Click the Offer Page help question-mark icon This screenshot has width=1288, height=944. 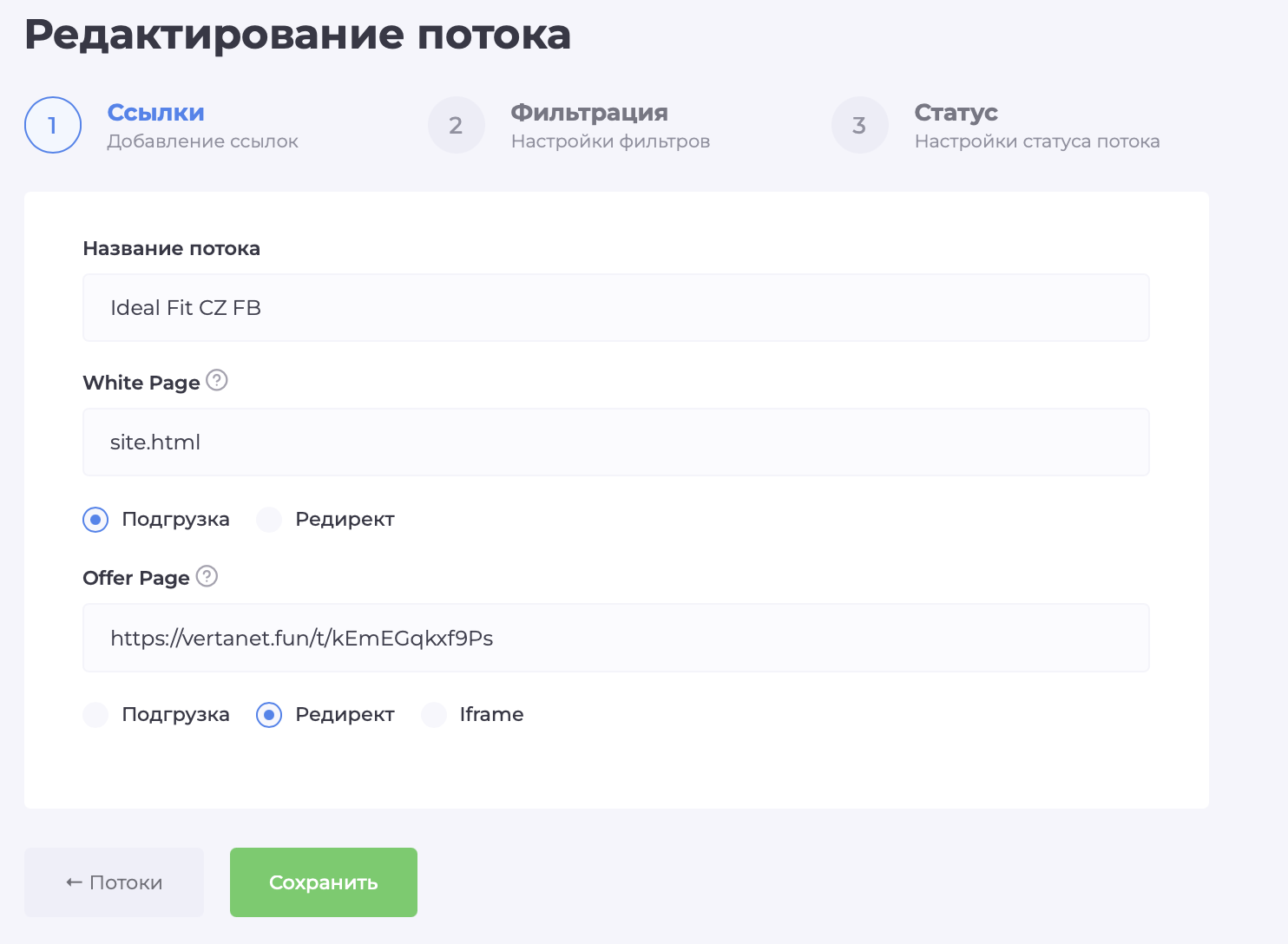207,576
